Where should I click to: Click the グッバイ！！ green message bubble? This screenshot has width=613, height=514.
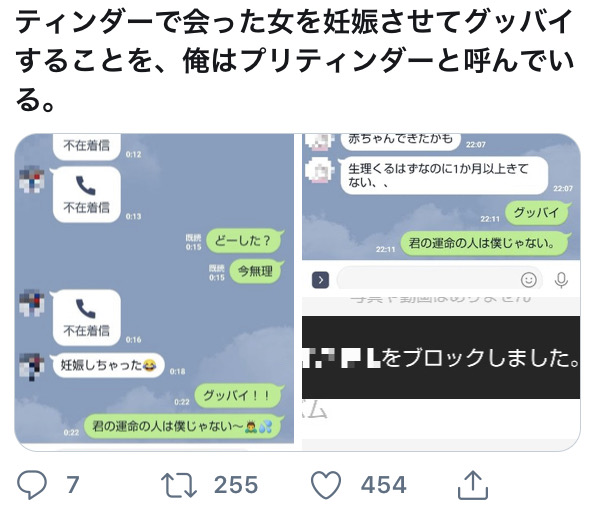(238, 396)
